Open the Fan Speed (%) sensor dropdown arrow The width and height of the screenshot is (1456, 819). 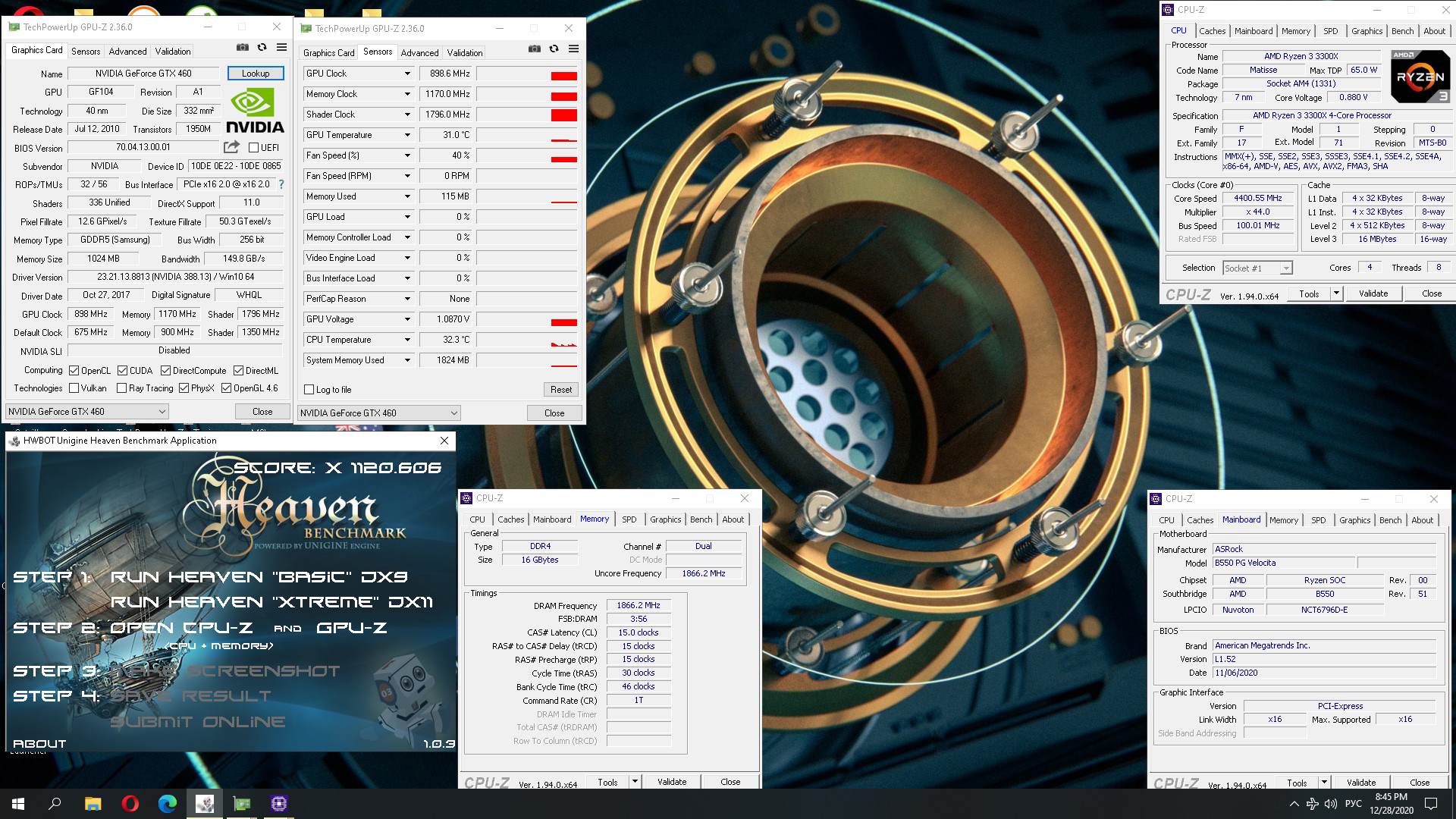(407, 155)
